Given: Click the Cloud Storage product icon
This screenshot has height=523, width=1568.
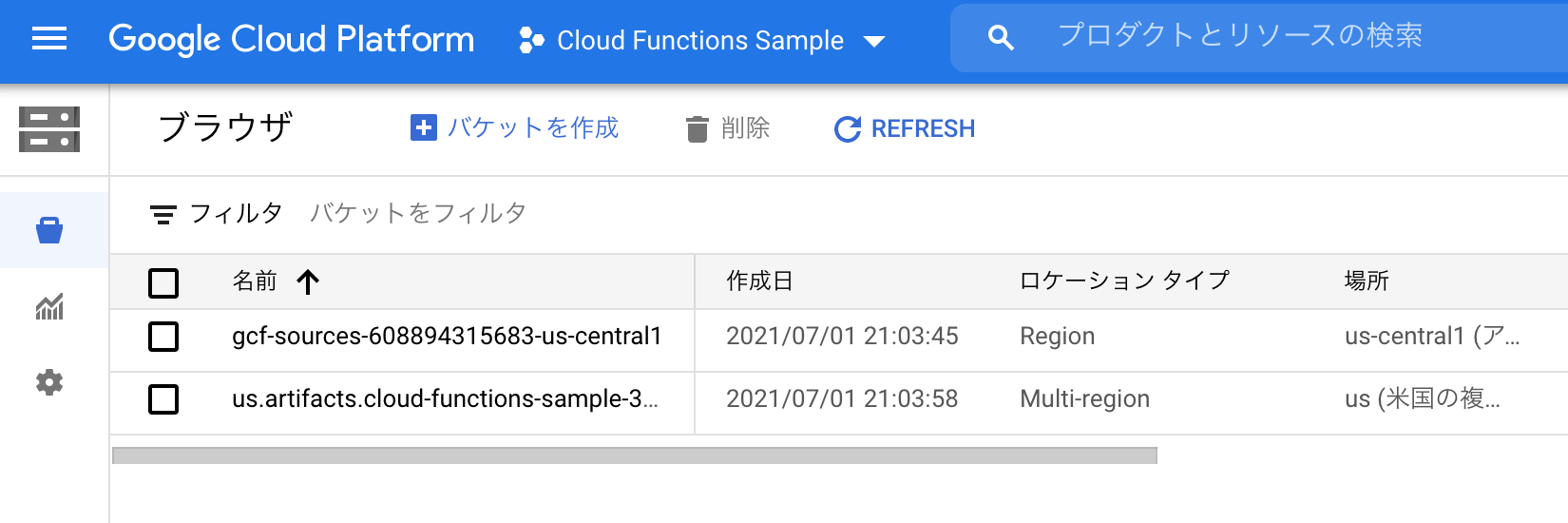Looking at the screenshot, I should click(49, 129).
